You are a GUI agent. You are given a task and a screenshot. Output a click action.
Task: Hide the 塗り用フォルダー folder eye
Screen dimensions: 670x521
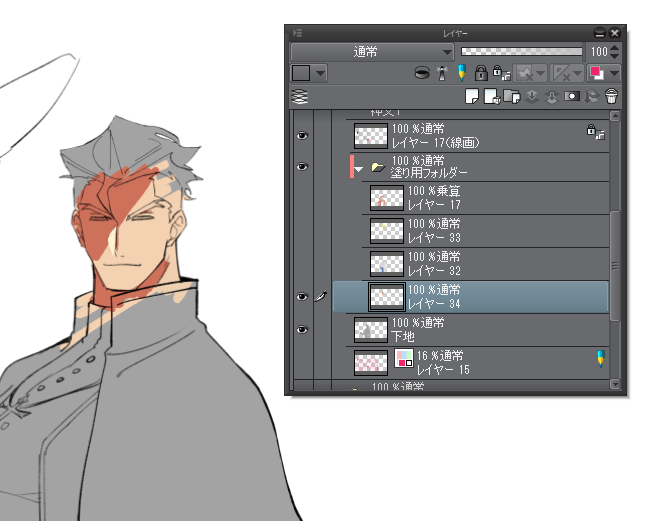point(302,167)
